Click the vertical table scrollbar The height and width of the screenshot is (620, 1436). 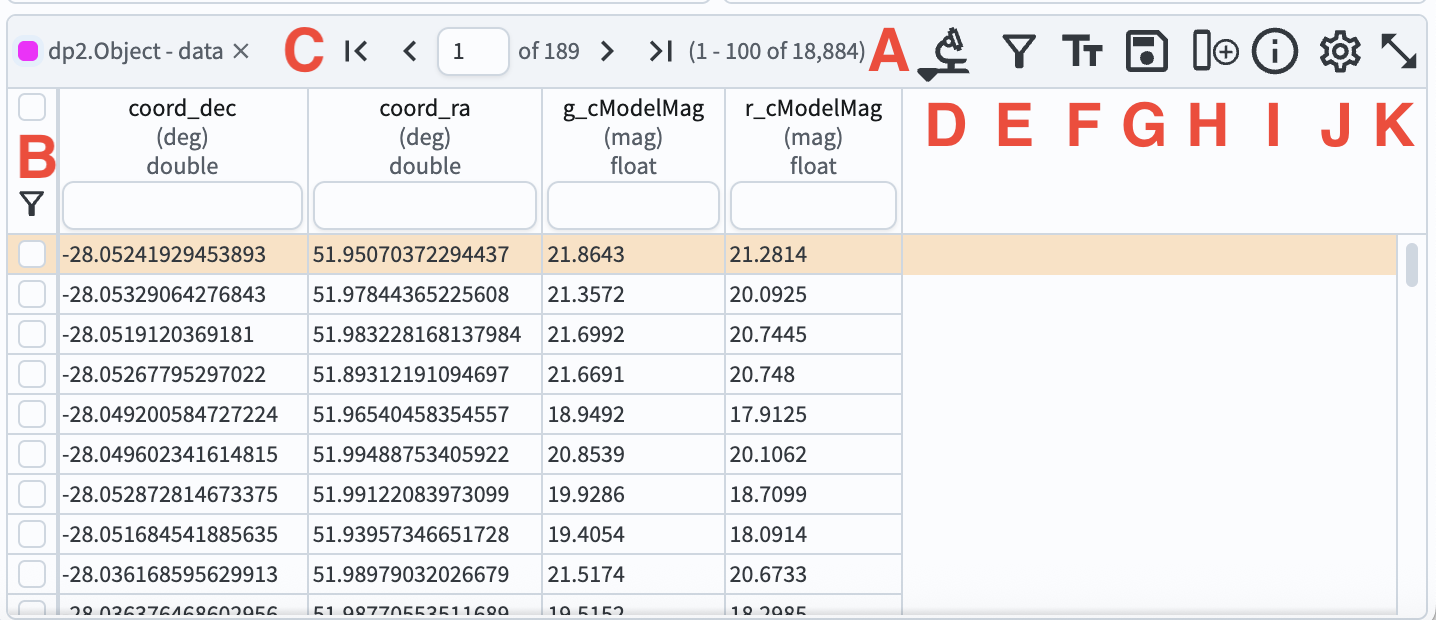[x=1411, y=265]
